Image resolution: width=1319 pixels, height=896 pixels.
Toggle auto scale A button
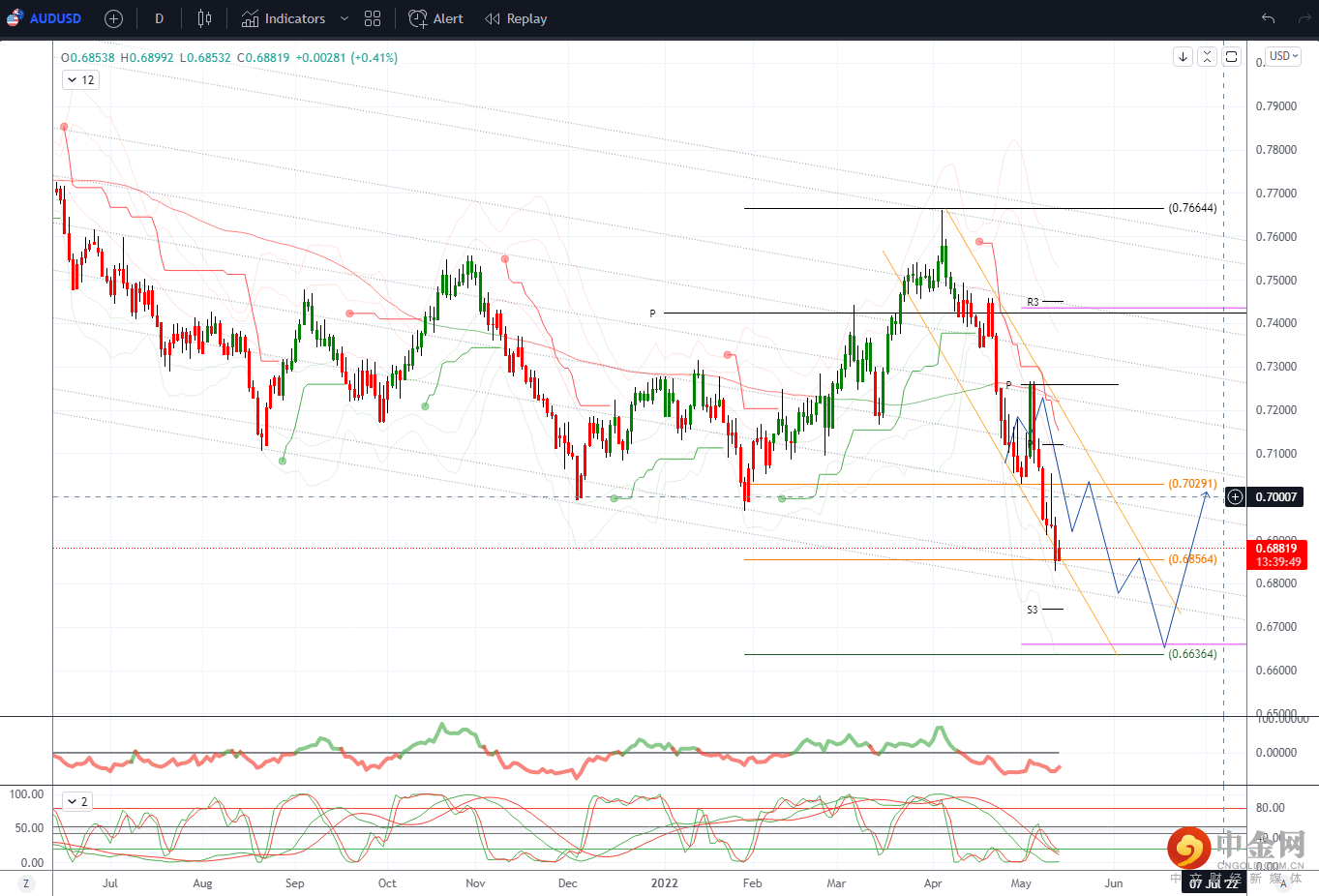click(1284, 882)
